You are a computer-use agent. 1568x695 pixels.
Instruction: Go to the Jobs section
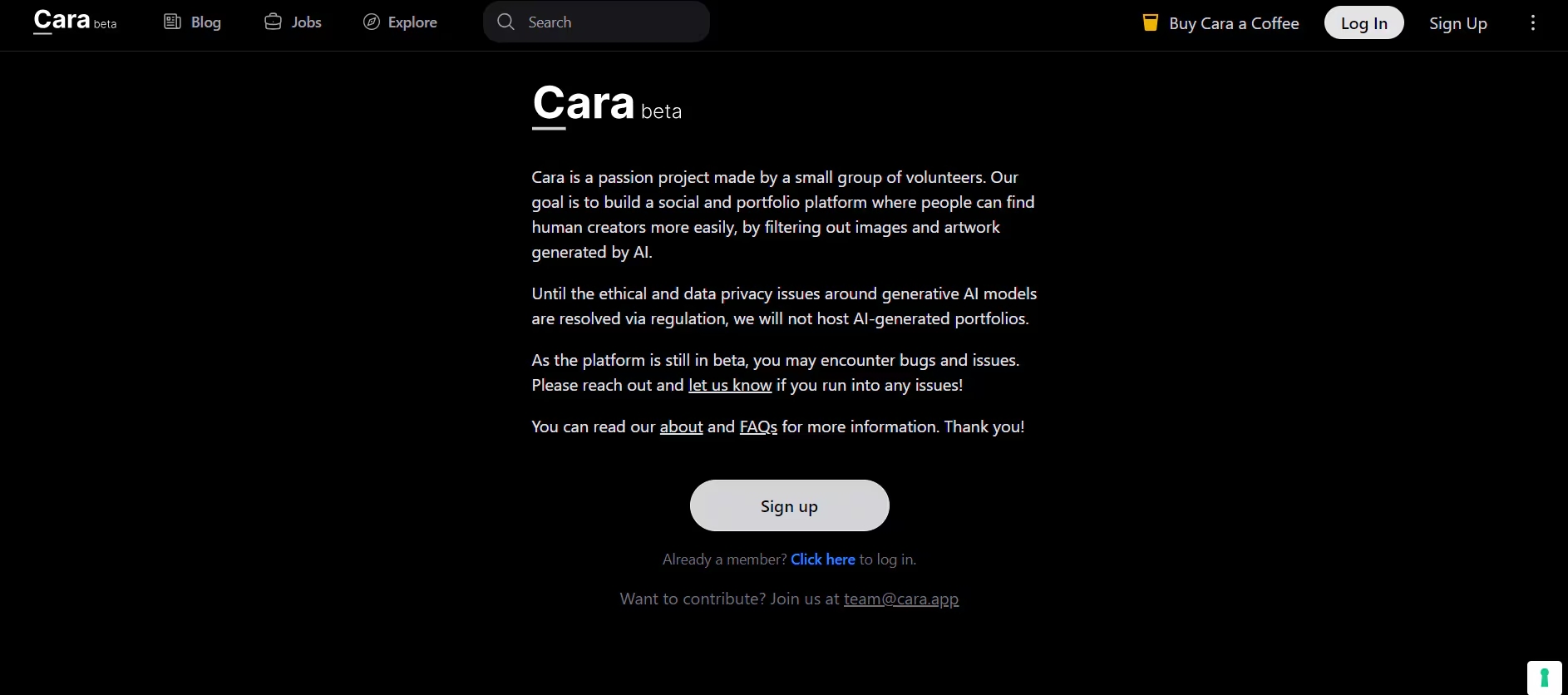pos(306,22)
